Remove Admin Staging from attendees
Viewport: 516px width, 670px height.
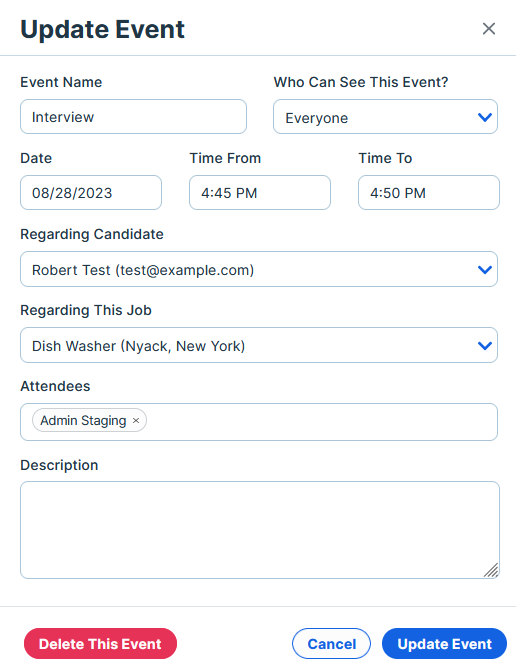pos(136,420)
